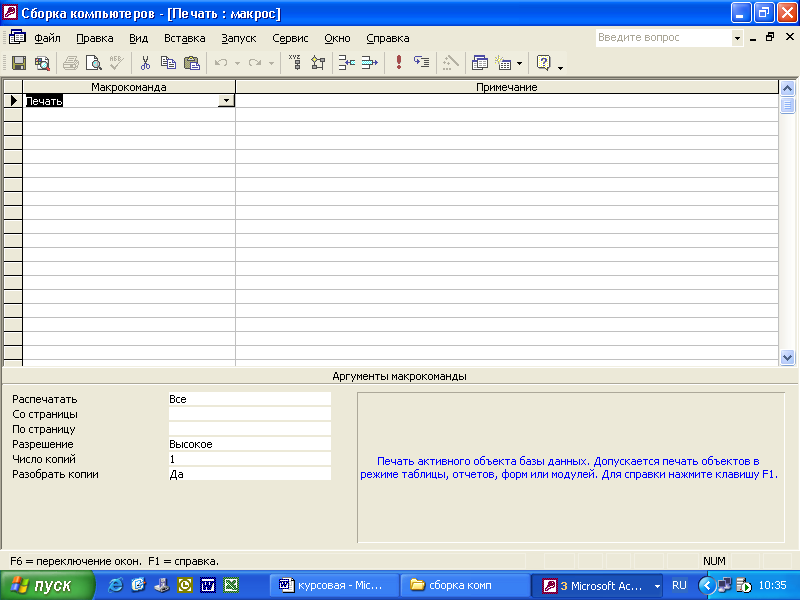Click the Макрокоманда column header
The image size is (800, 600).
coord(129,87)
